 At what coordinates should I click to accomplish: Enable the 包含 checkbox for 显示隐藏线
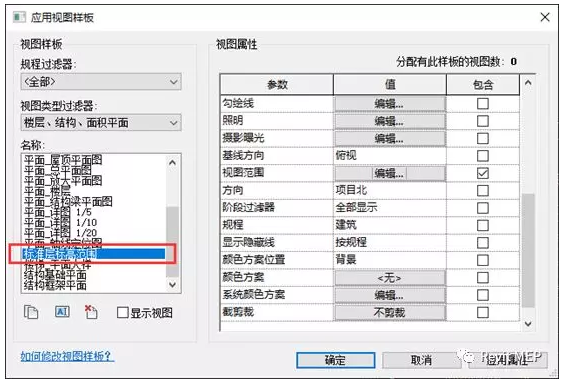[x=482, y=243]
